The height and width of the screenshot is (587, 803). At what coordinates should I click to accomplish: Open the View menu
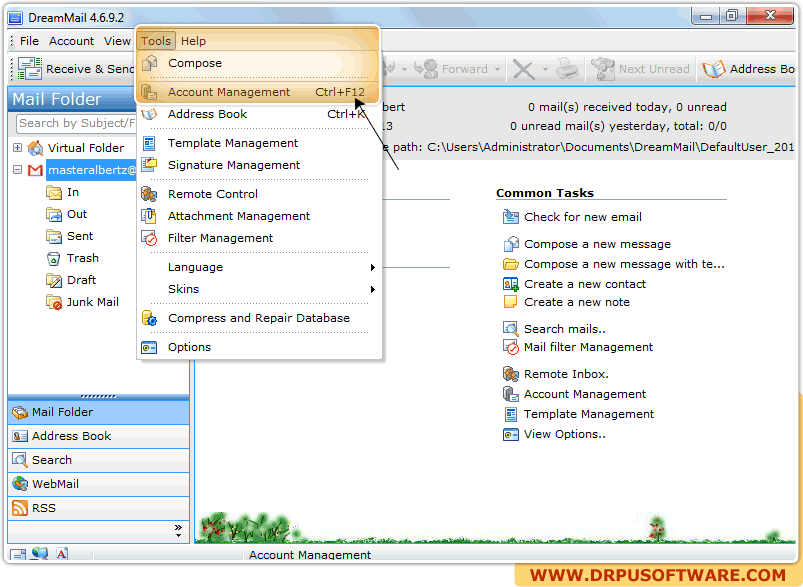click(x=117, y=41)
